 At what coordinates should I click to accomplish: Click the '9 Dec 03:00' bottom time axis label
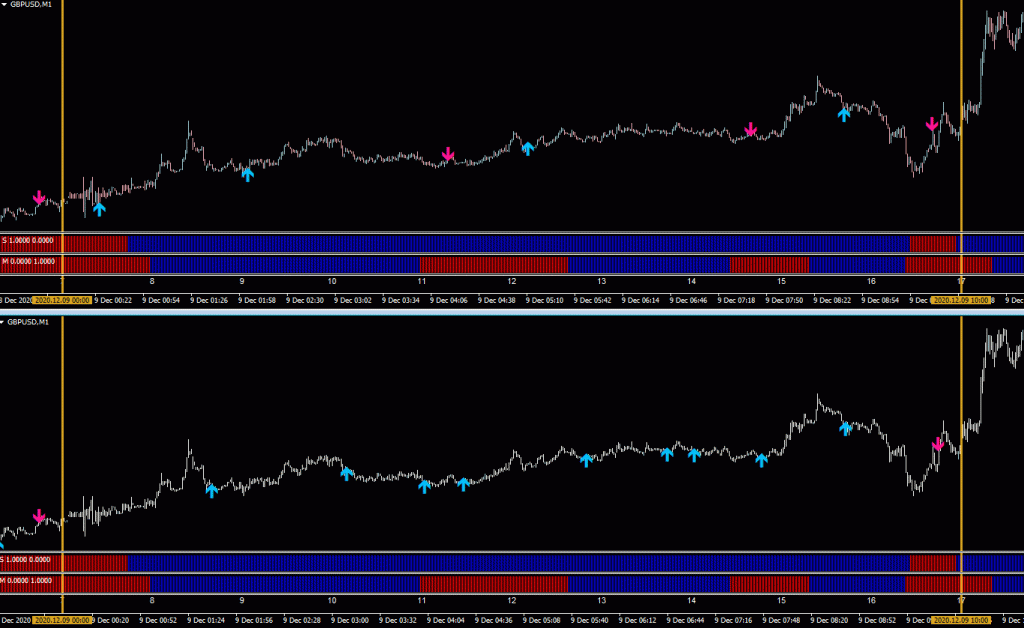350,621
